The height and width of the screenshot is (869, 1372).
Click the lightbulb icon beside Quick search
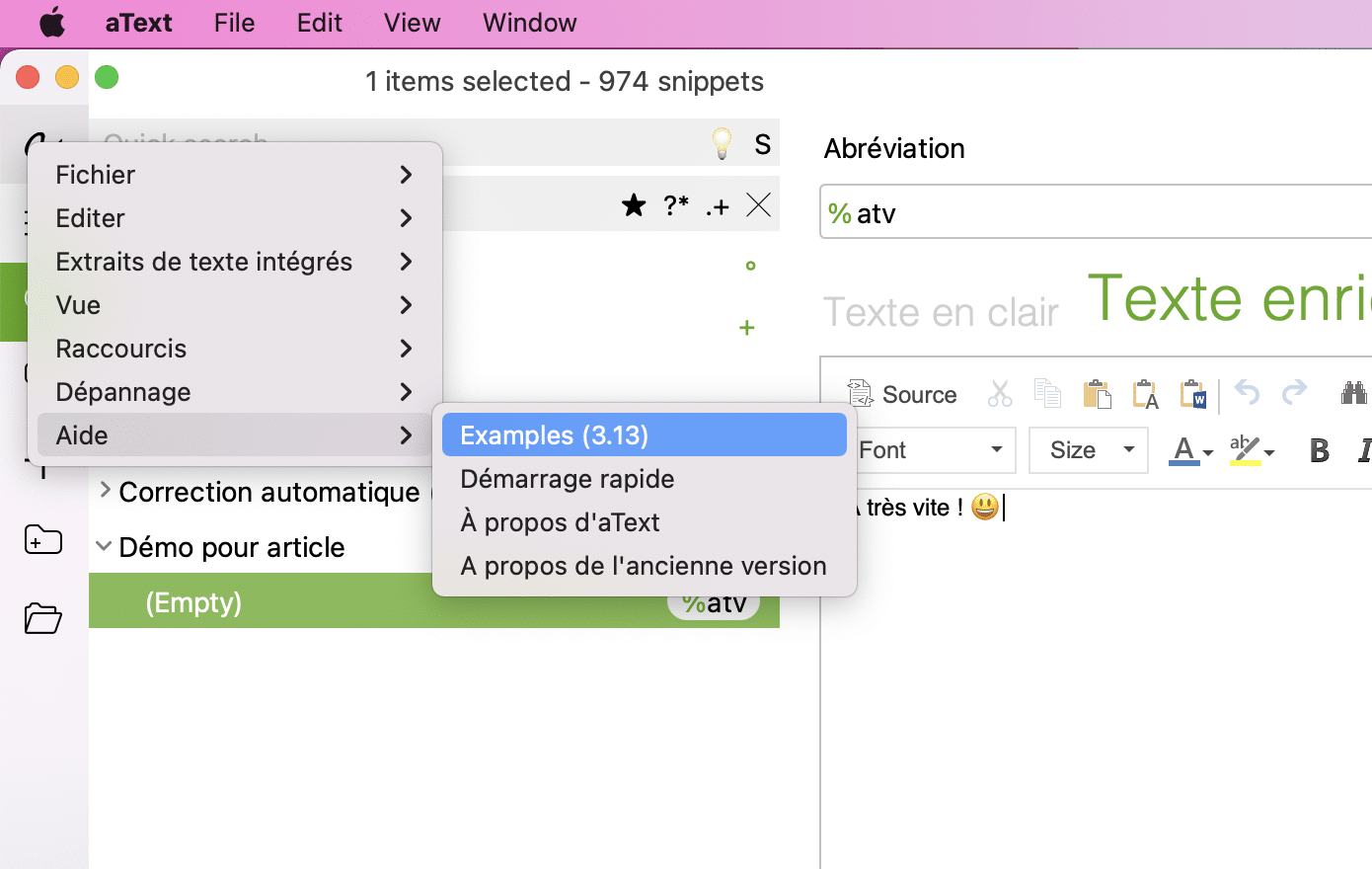[x=723, y=144]
